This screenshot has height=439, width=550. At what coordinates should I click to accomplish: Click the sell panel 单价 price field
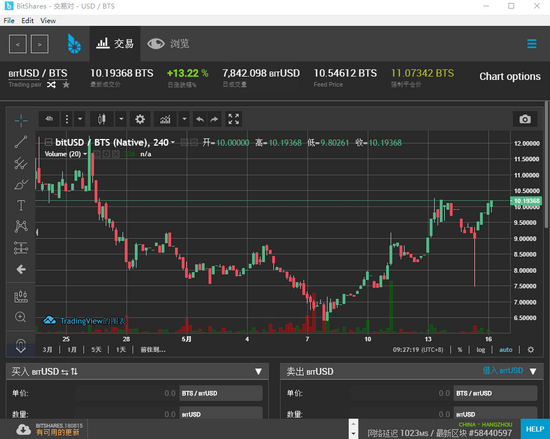pyautogui.click(x=401, y=393)
